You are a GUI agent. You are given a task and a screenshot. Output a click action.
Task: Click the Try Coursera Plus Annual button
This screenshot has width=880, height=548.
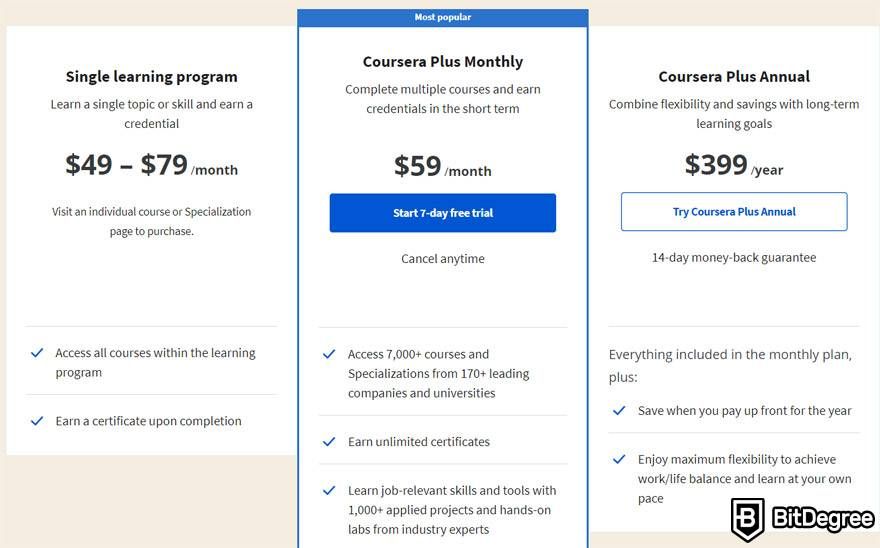pos(734,212)
